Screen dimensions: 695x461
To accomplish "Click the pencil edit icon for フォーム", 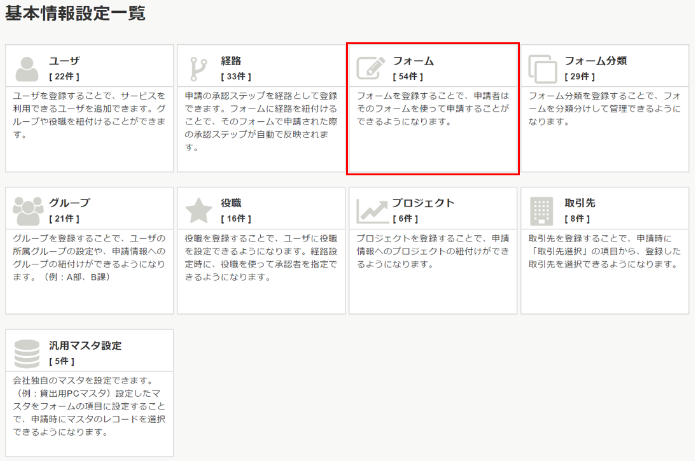I will pos(371,67).
